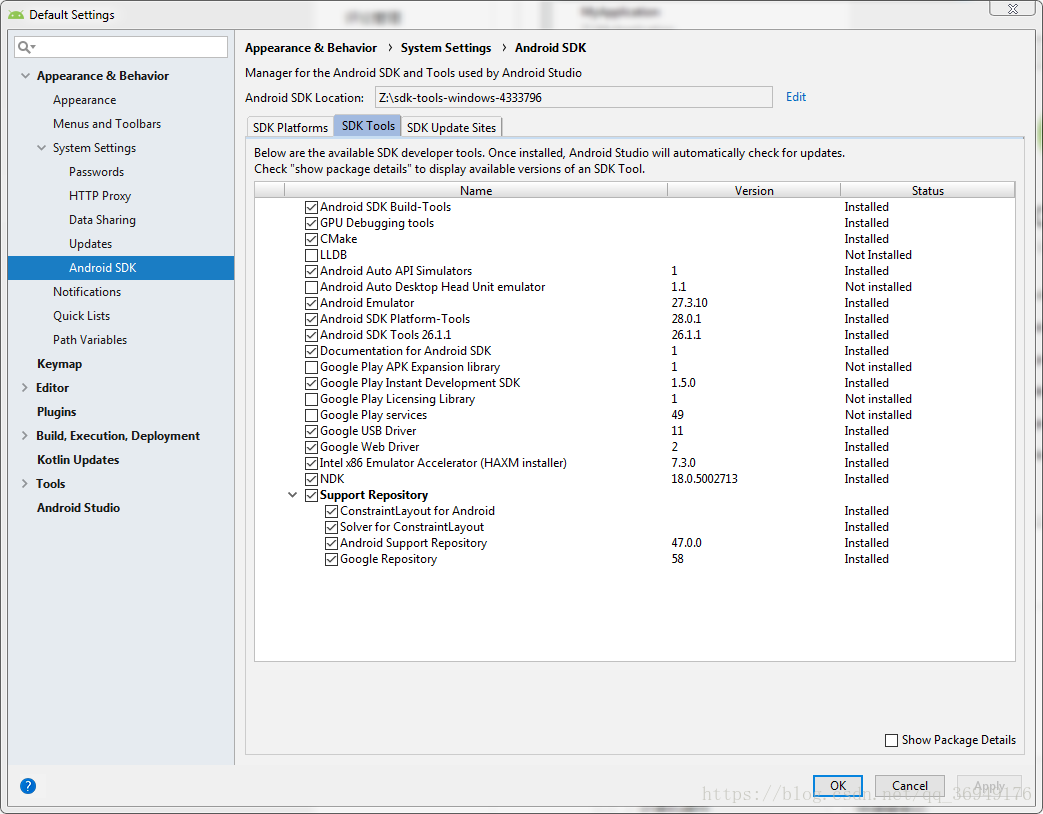Open Appearance settings page
Image resolution: width=1043 pixels, height=814 pixels.
click(84, 100)
